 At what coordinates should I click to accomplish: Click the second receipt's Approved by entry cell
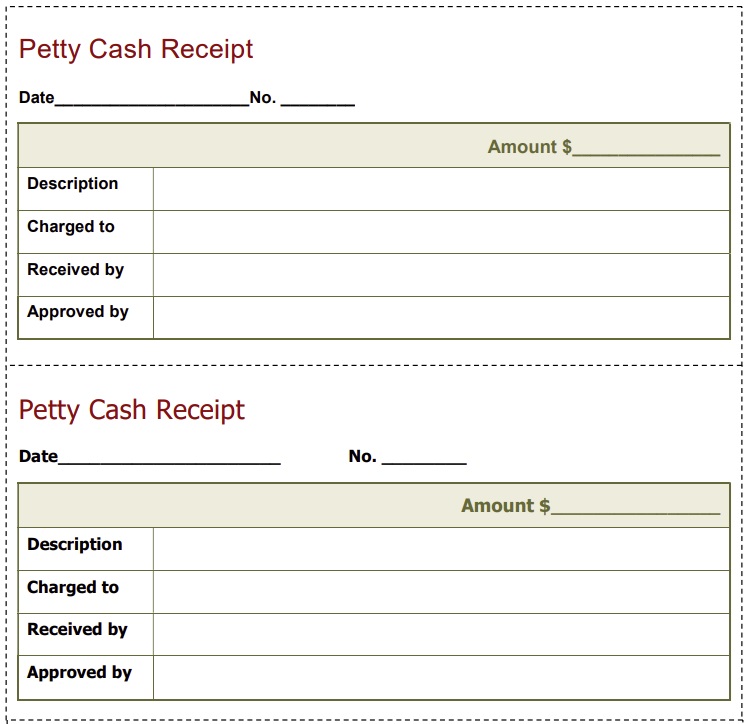[x=441, y=678]
